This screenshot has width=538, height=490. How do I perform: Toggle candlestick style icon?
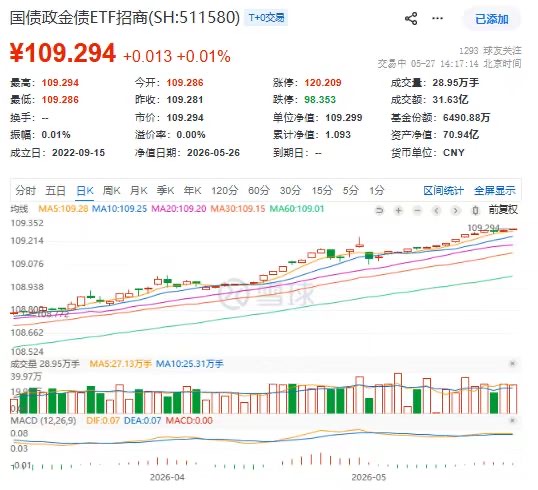coord(475,210)
